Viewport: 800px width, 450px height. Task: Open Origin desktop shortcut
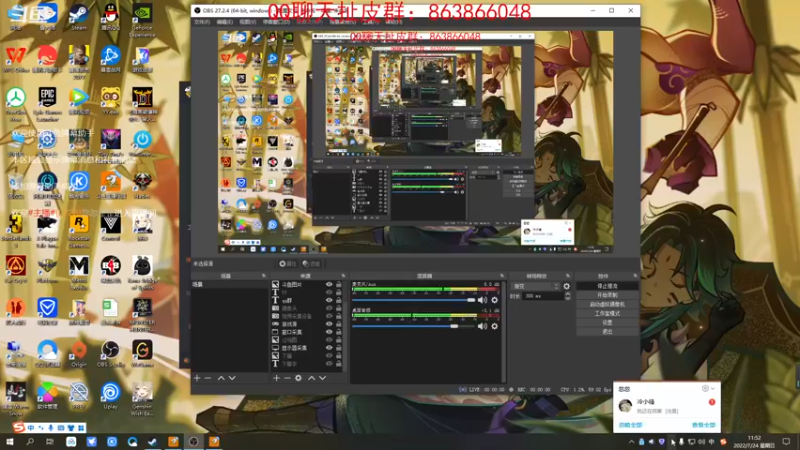pos(79,354)
